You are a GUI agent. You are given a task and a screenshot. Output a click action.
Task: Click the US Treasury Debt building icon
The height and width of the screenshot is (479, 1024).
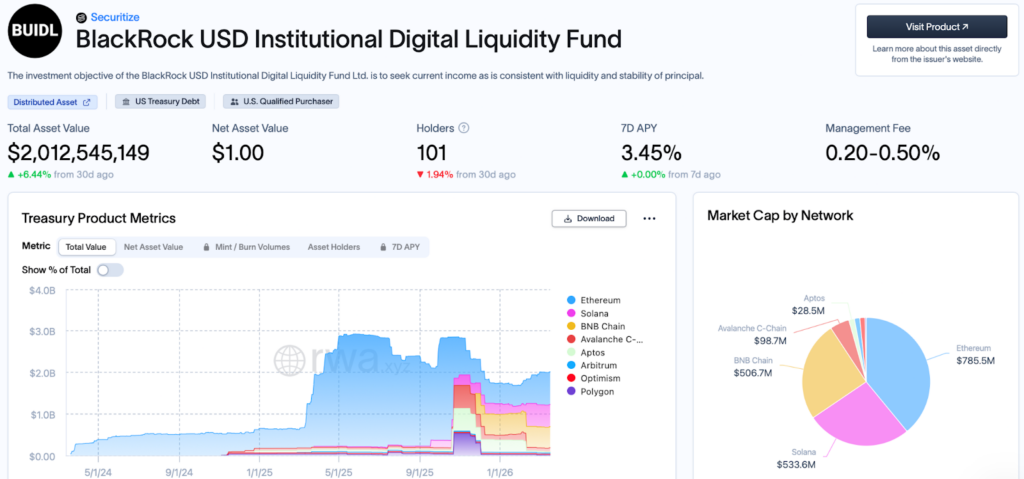point(125,102)
